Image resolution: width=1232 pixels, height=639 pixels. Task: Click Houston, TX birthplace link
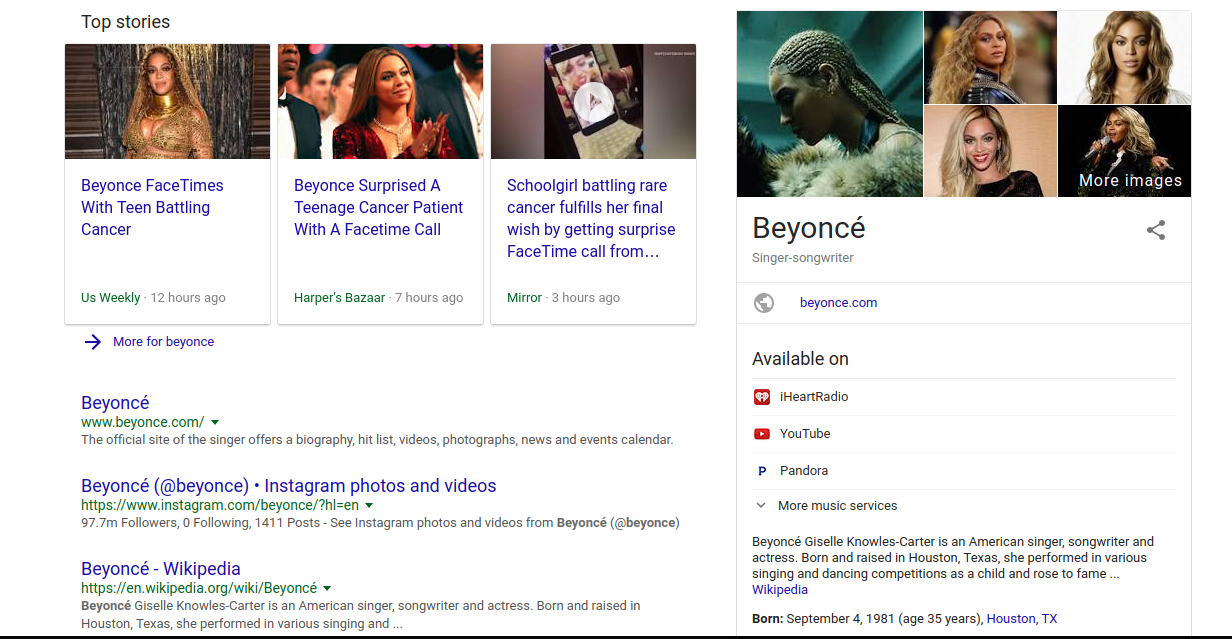tap(1022, 619)
